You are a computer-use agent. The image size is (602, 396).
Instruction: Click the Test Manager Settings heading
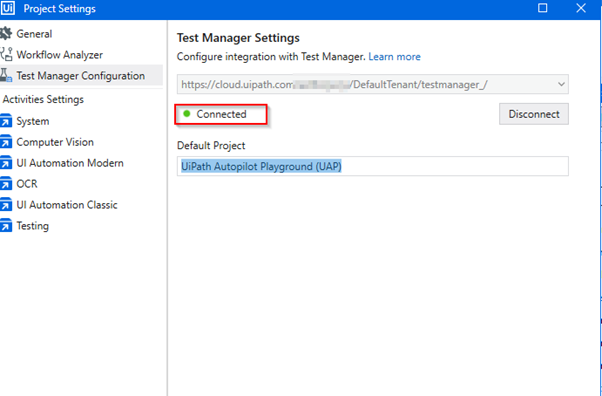pos(238,38)
